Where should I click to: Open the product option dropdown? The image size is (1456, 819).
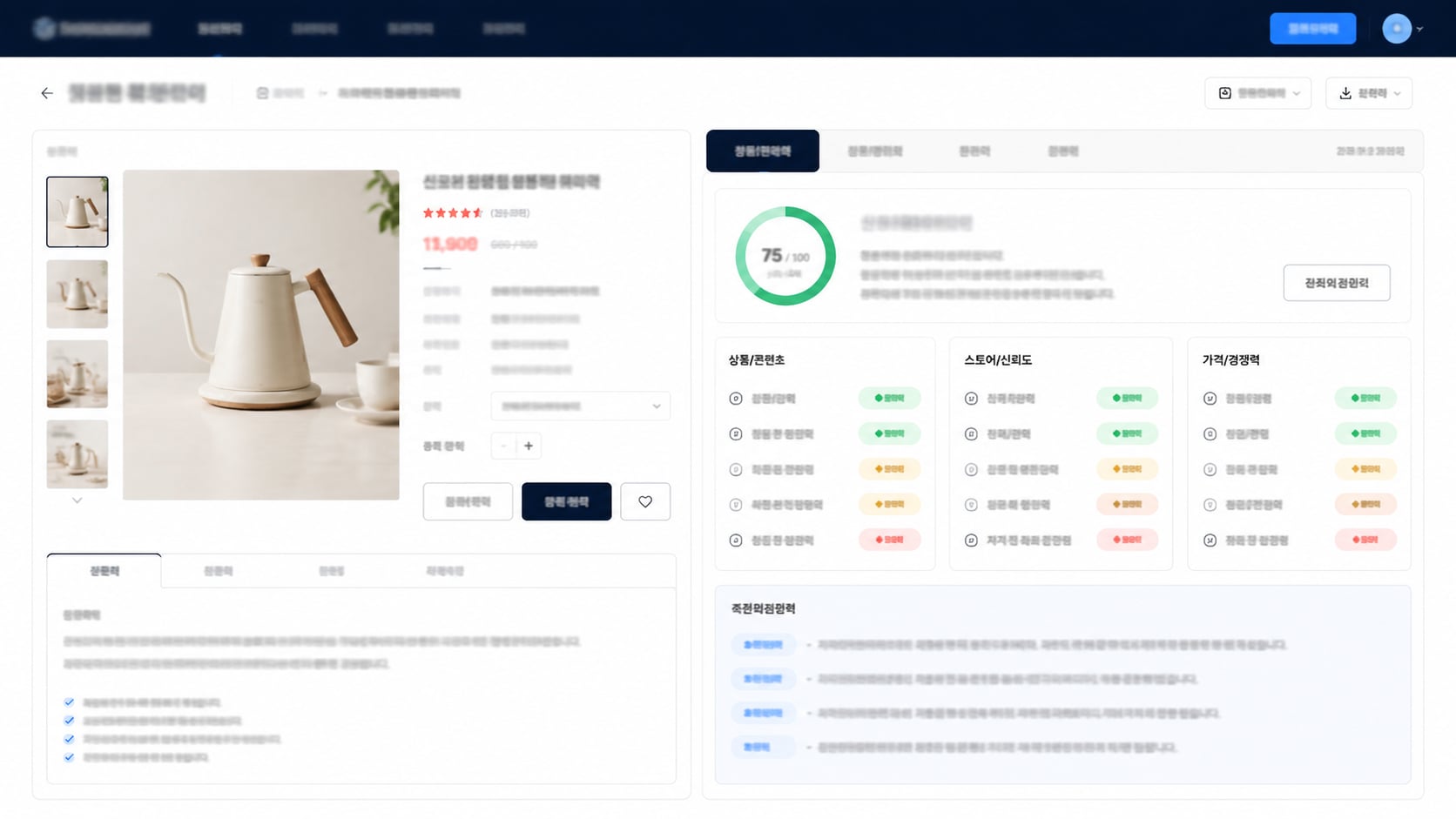point(581,406)
